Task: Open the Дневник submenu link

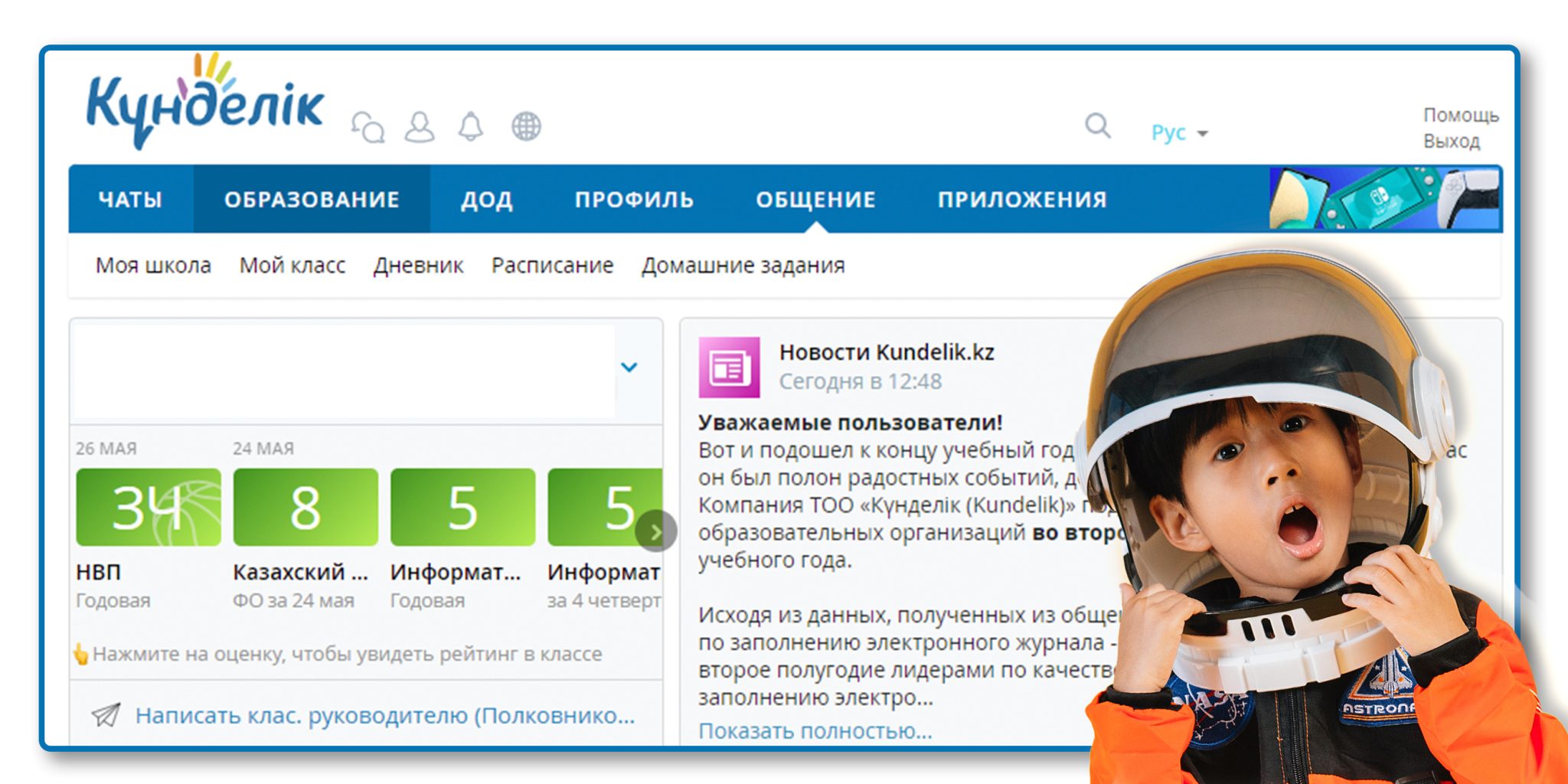Action: (x=418, y=266)
